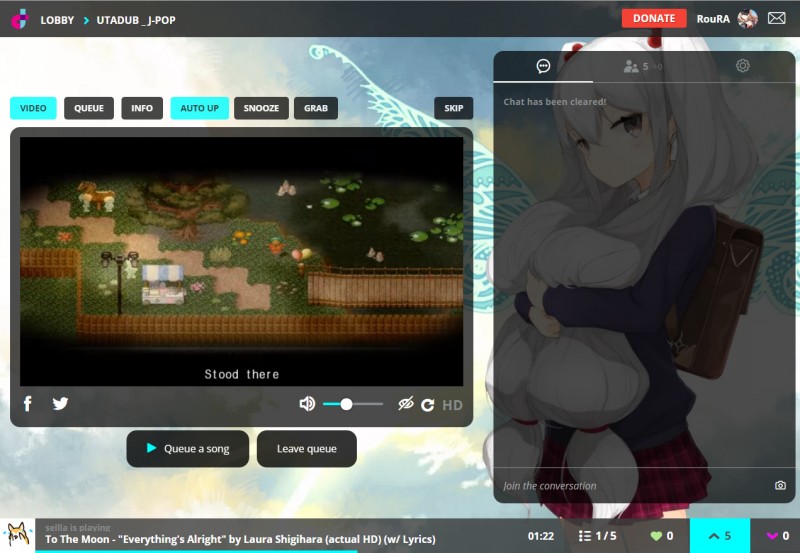Expand the 1/5 queue list
Image resolution: width=800 pixels, height=553 pixels.
point(598,536)
